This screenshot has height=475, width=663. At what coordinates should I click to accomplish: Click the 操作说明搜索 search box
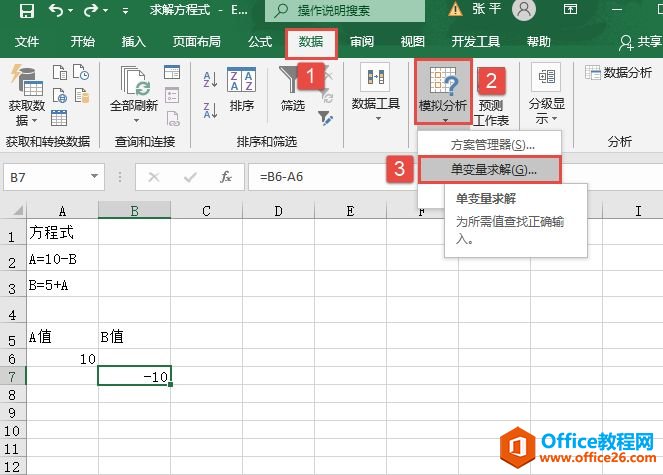(345, 11)
